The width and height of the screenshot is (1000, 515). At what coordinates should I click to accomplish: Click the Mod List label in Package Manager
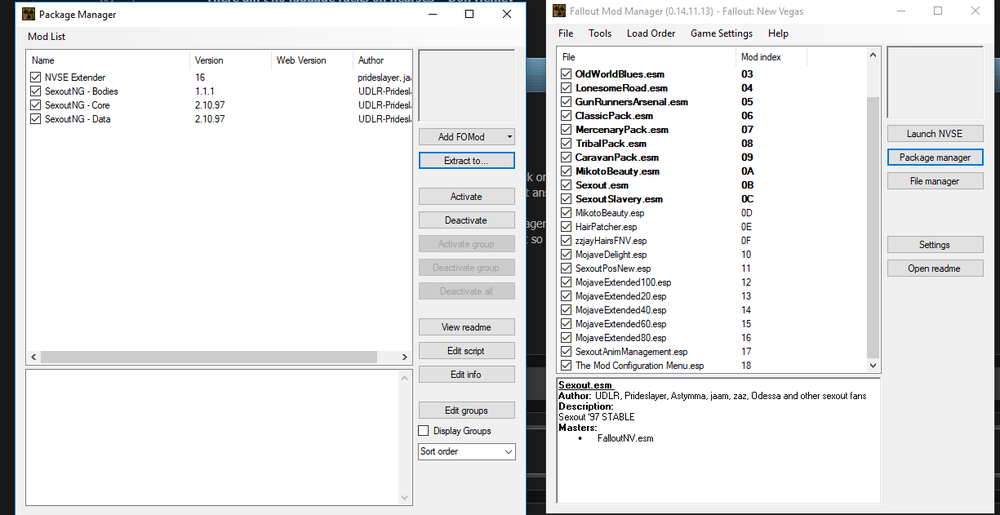click(x=47, y=37)
